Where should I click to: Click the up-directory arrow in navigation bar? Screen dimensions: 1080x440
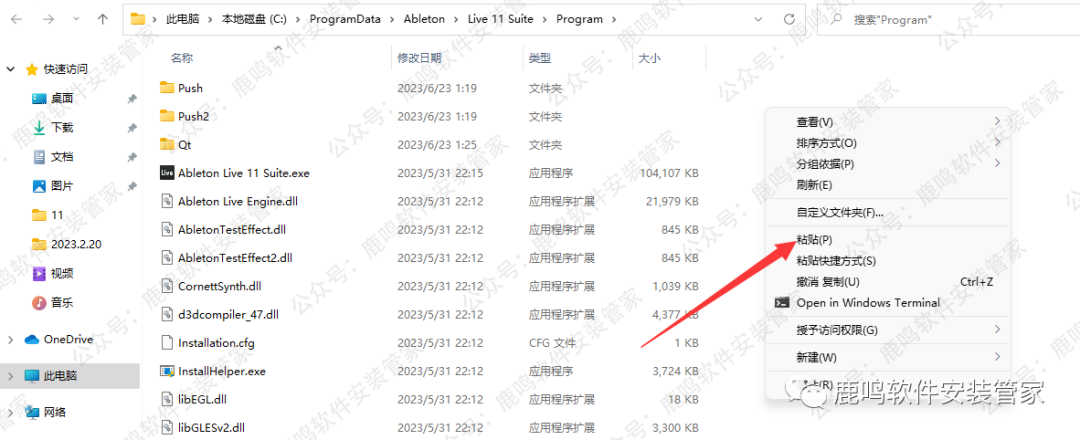(x=103, y=19)
